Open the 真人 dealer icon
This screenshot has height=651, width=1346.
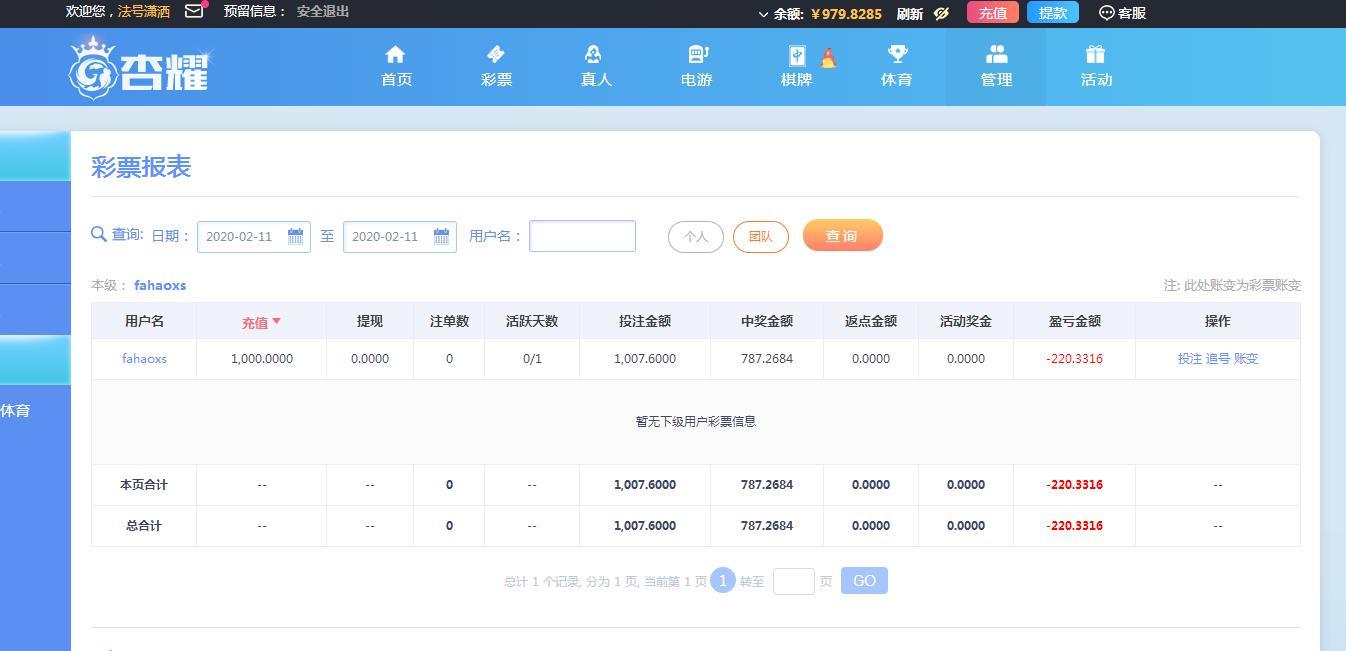tap(593, 54)
